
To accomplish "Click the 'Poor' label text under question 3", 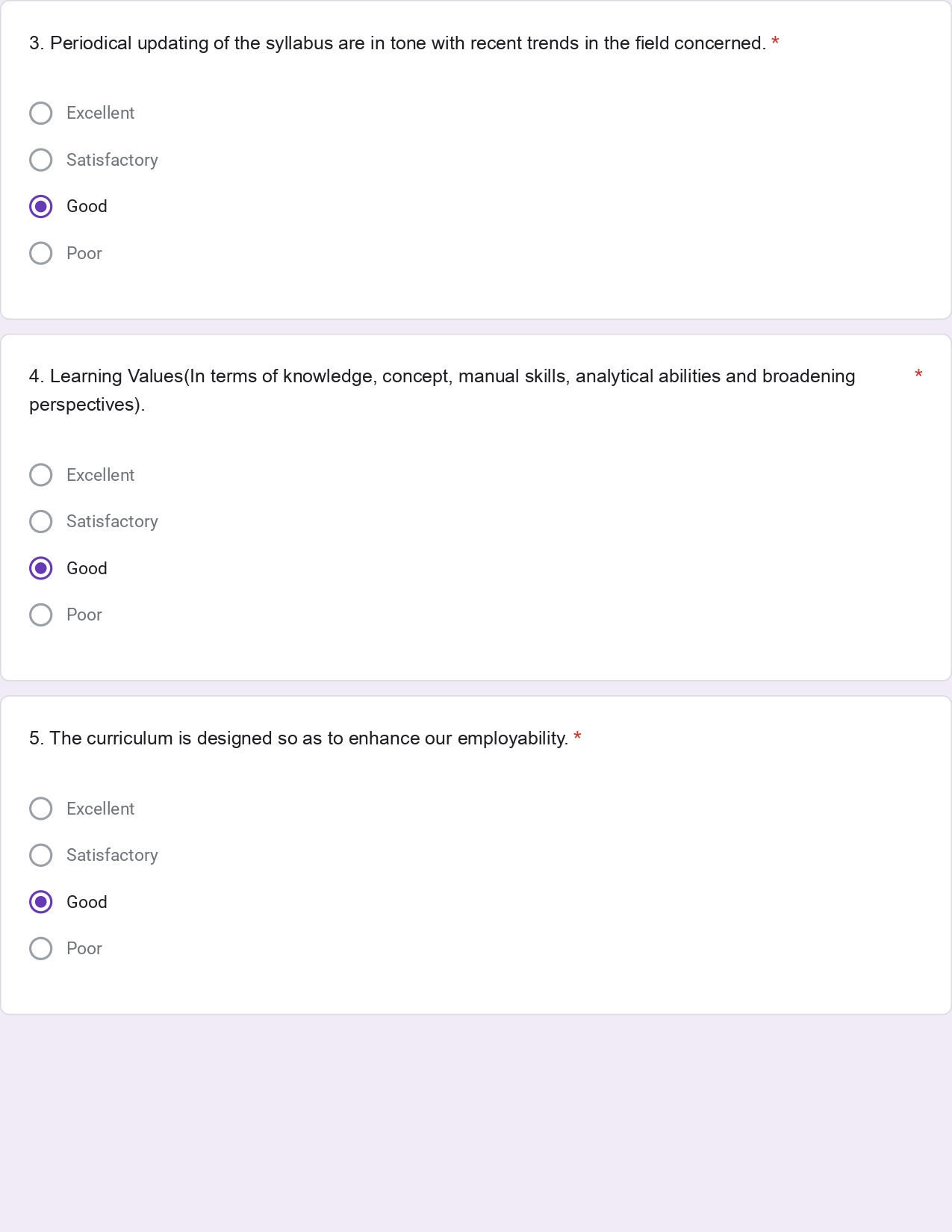I will (x=84, y=253).
